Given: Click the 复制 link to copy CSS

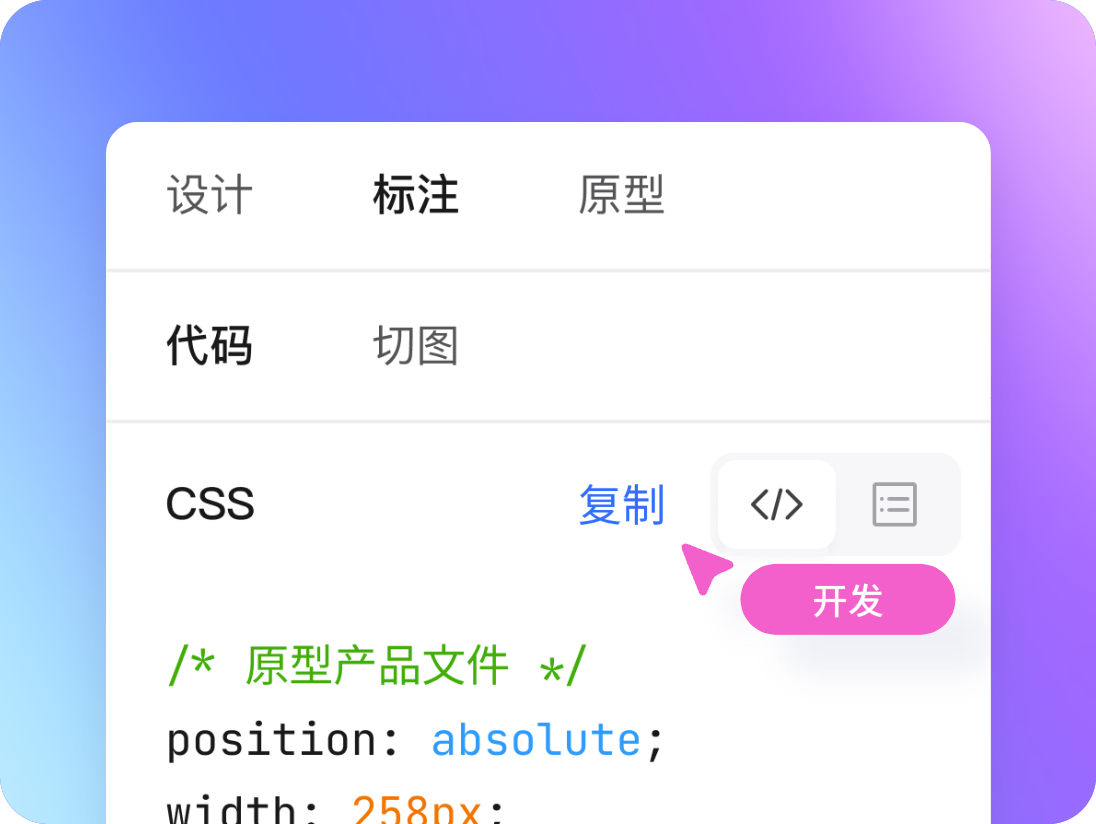Looking at the screenshot, I should [x=621, y=505].
